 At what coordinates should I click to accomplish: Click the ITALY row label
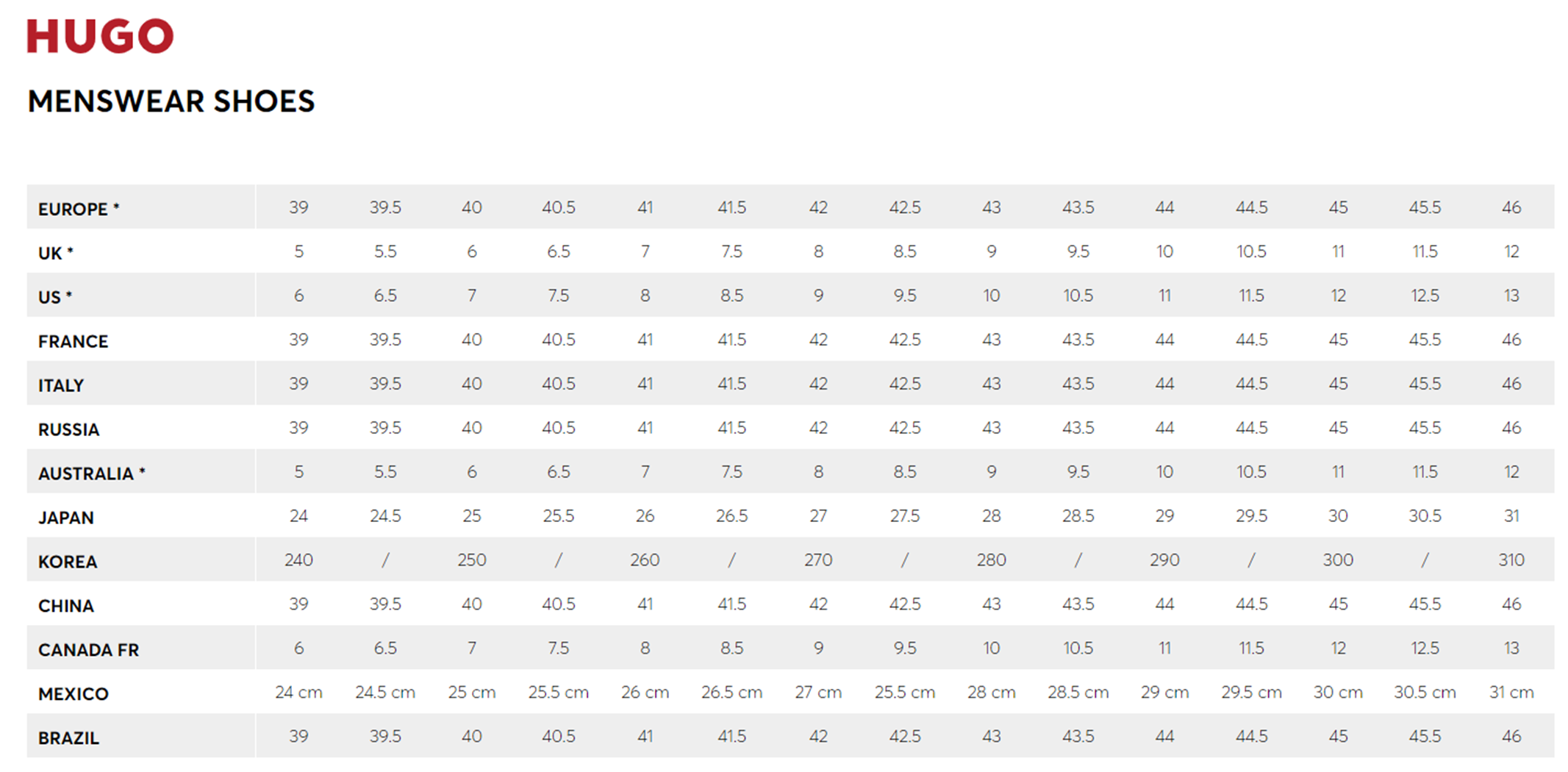61,385
